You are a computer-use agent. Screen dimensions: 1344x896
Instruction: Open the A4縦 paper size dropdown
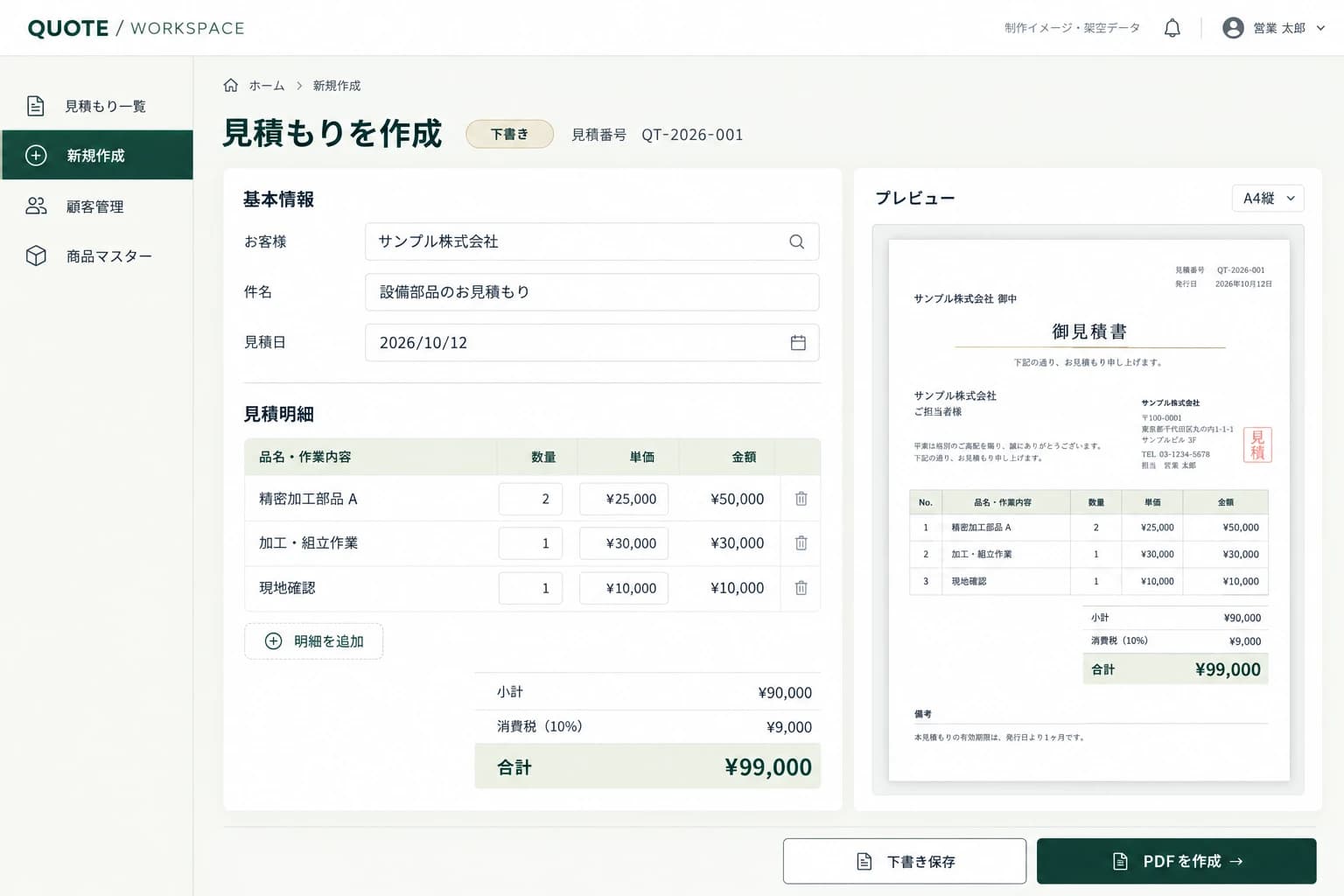pyautogui.click(x=1268, y=199)
